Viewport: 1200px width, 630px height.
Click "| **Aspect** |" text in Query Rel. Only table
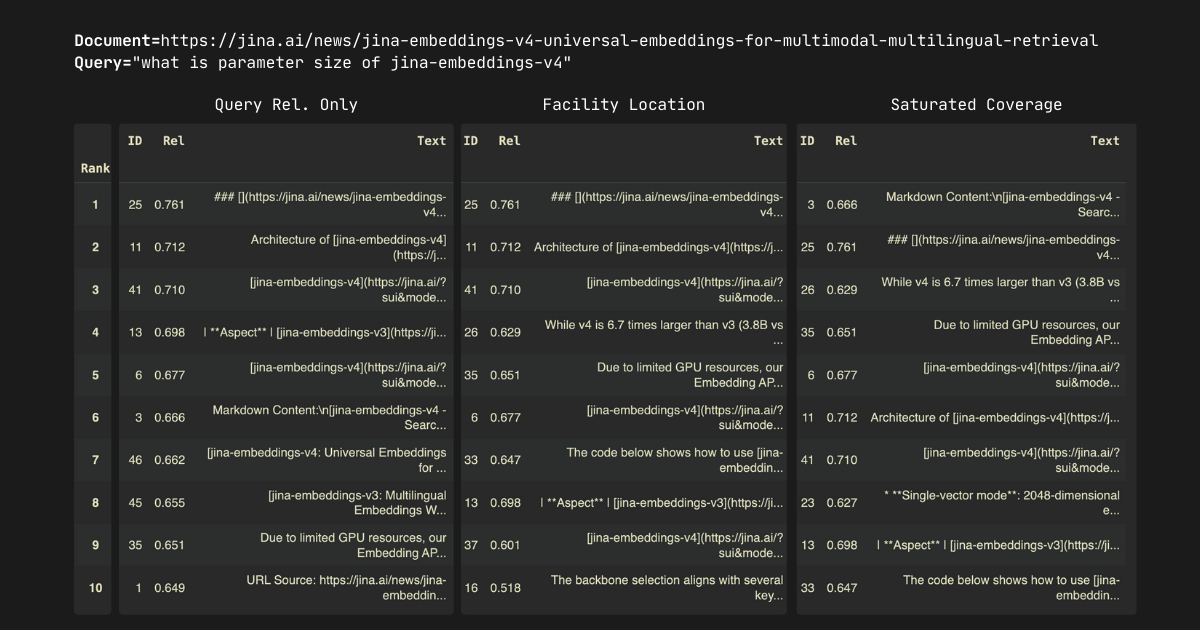point(325,332)
